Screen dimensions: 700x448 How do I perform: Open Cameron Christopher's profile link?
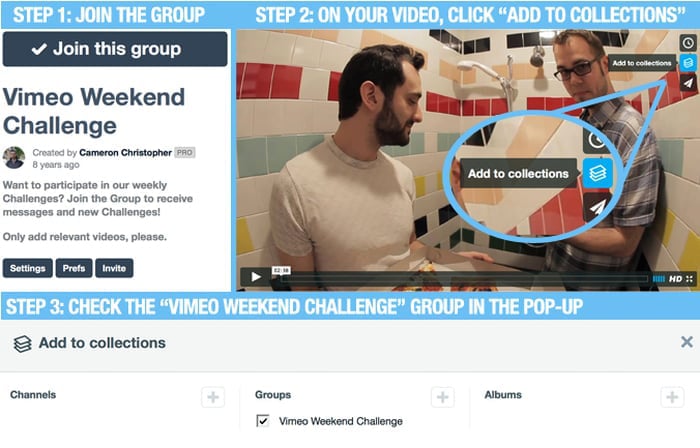point(125,153)
